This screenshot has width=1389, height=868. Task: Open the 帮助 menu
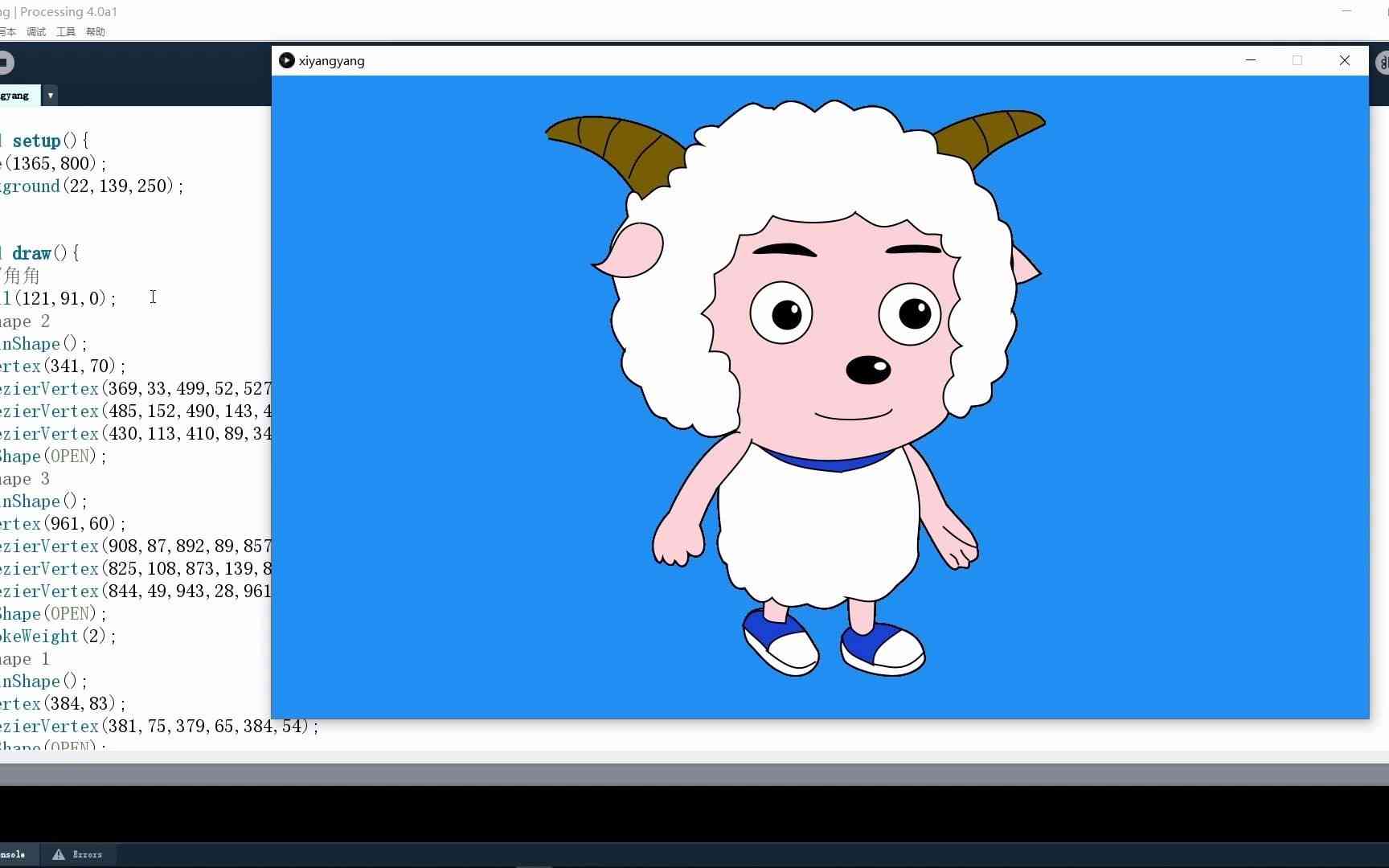(x=96, y=32)
